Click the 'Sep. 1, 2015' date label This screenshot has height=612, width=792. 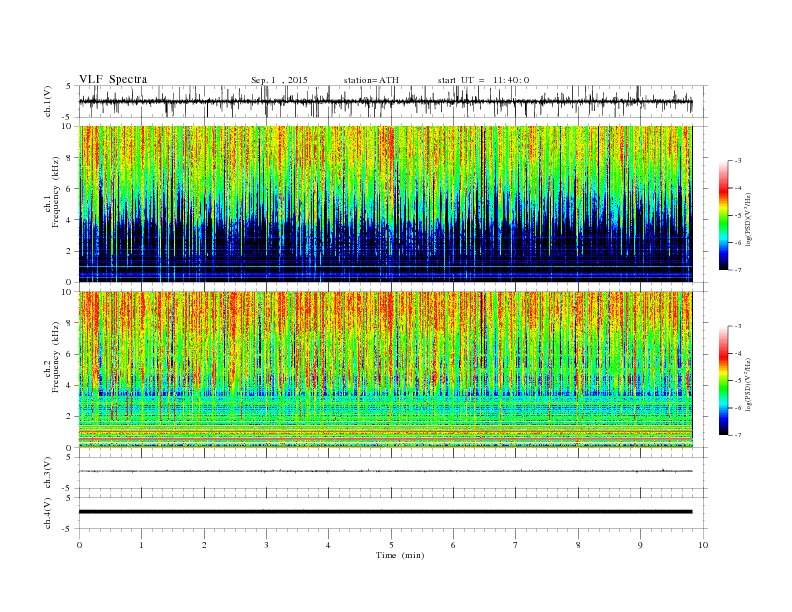tap(279, 80)
